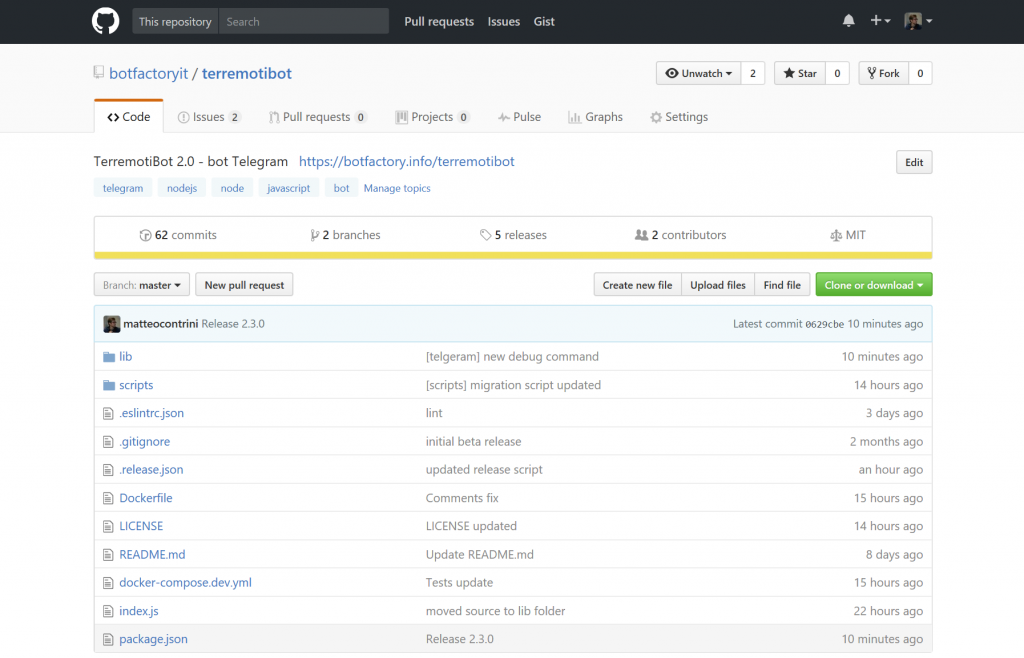Click the GitHub Octocat logo
The image size is (1024, 658).
pos(105,20)
